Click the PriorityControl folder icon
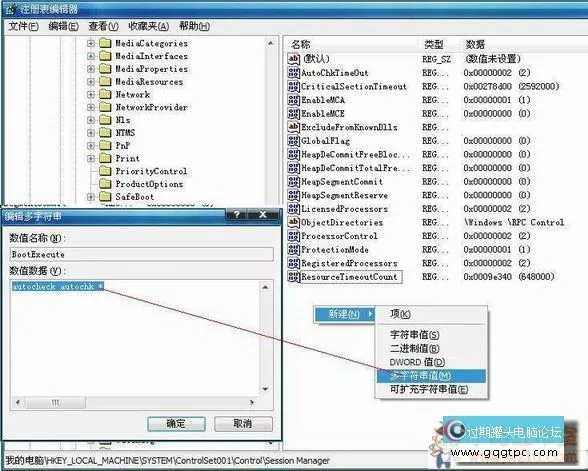The image size is (588, 471). tap(105, 171)
